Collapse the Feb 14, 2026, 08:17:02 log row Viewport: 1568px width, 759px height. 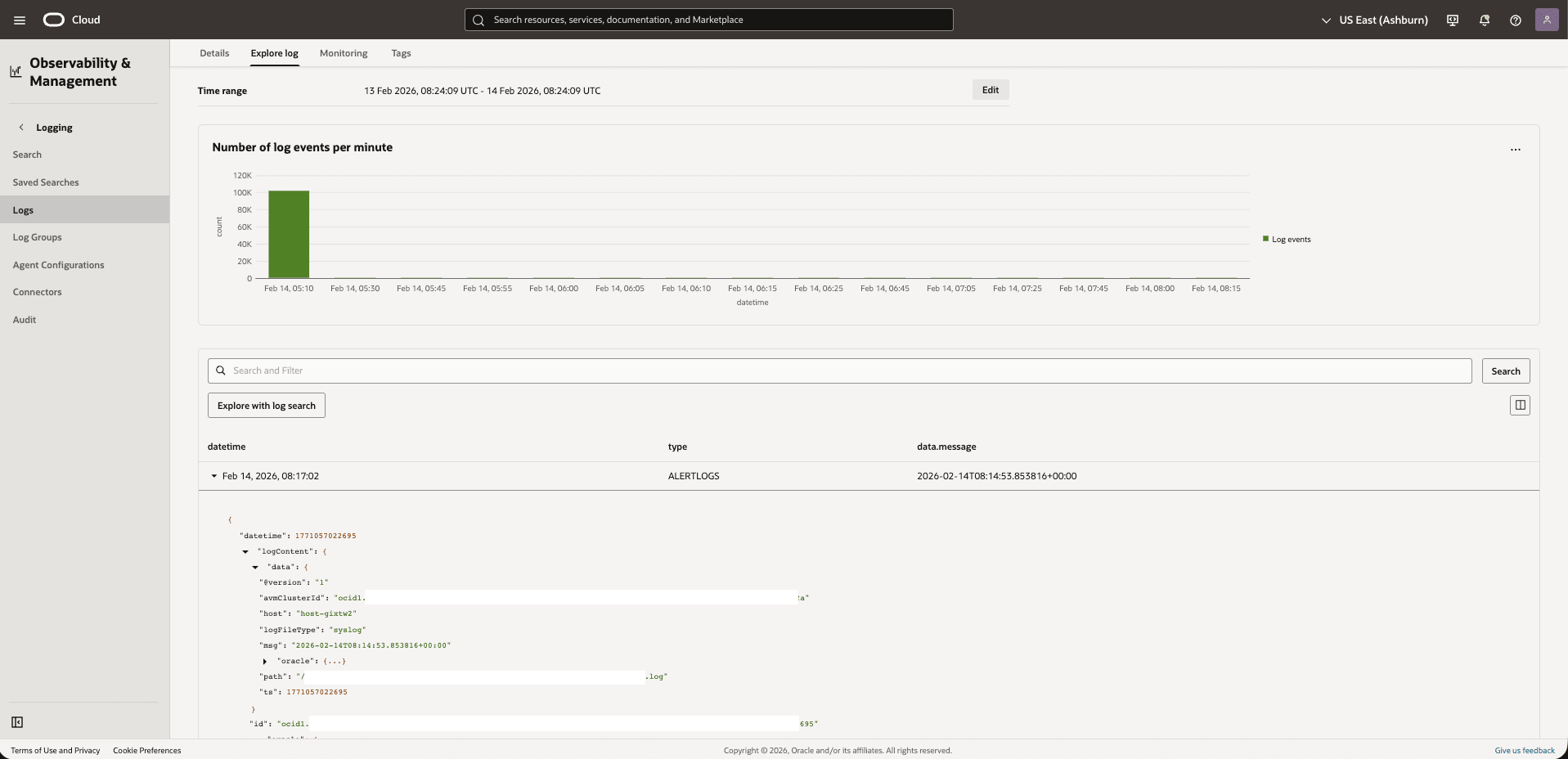[x=214, y=476]
